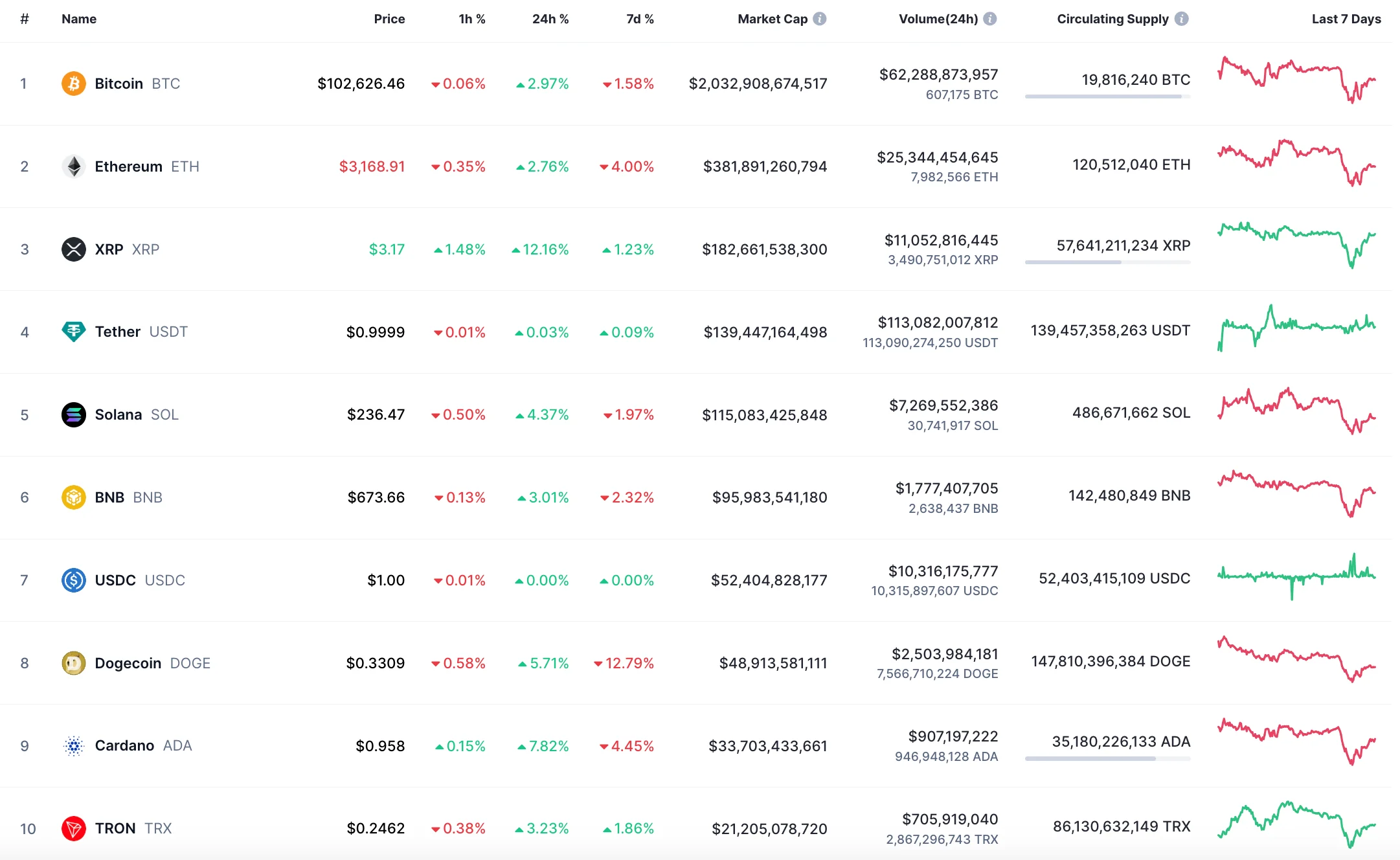The height and width of the screenshot is (860, 1400).
Task: Click the Solana logo icon
Action: coord(73,414)
